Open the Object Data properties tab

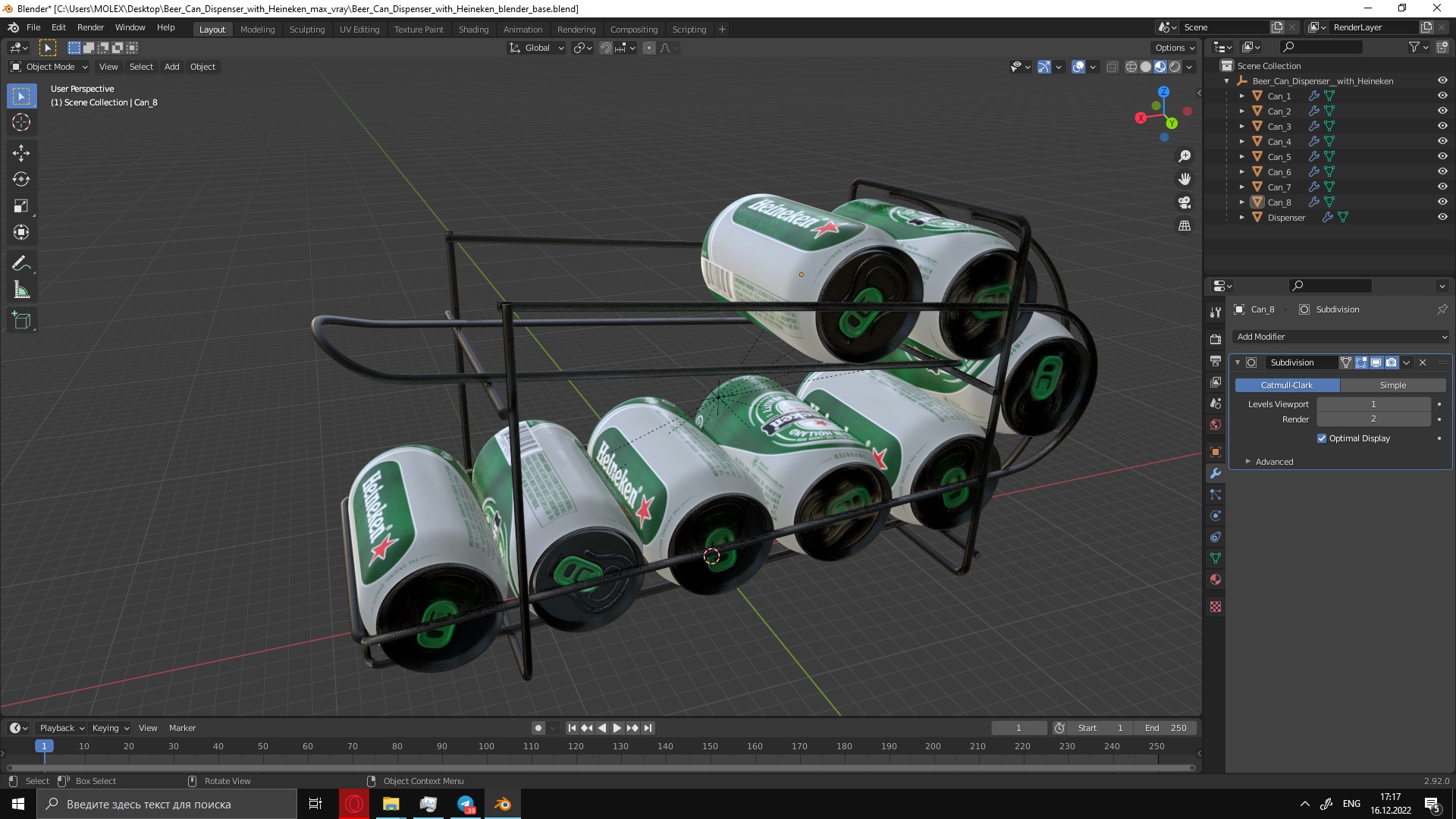tap(1216, 558)
